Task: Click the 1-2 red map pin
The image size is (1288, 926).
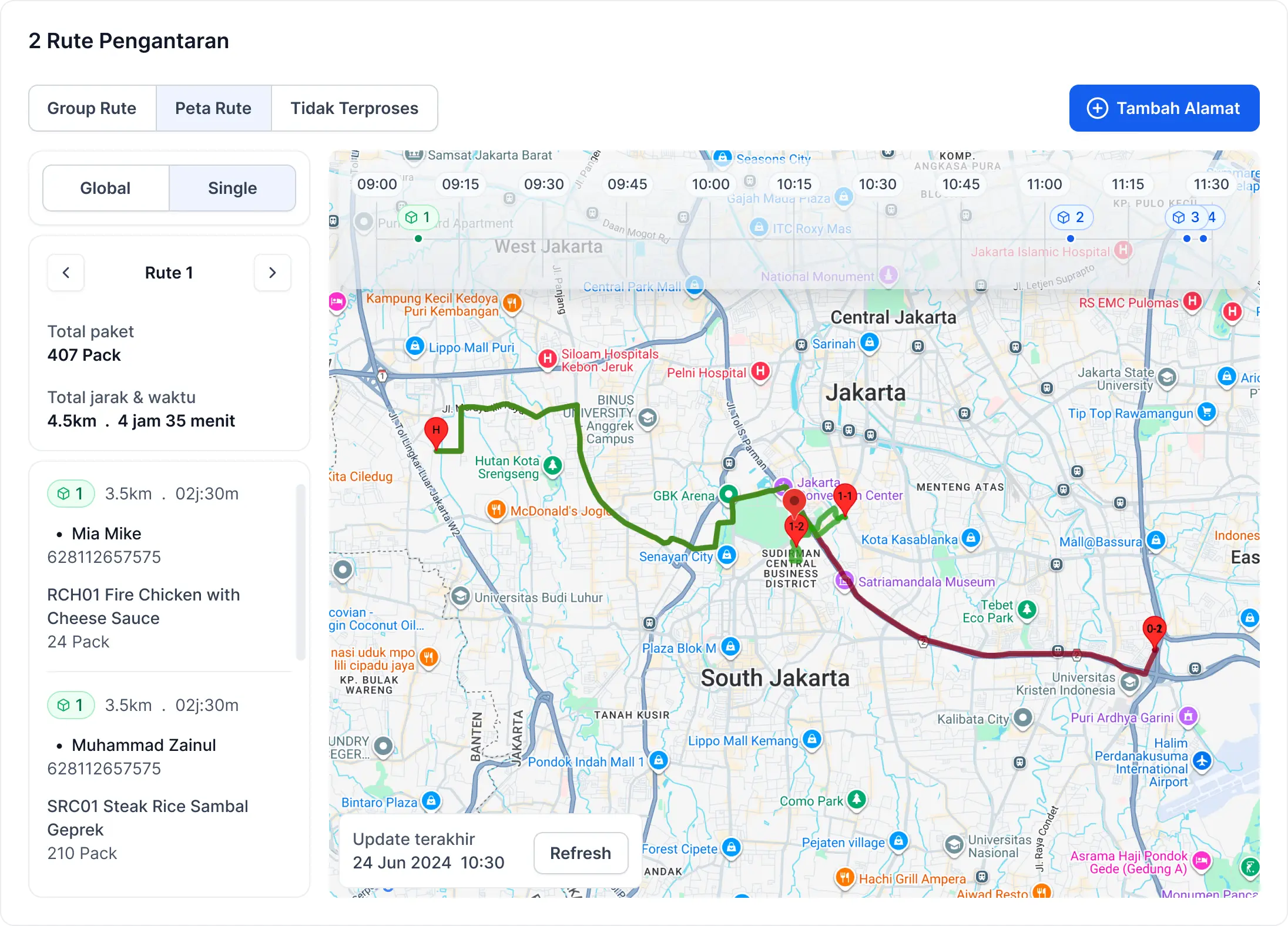Action: click(x=796, y=527)
